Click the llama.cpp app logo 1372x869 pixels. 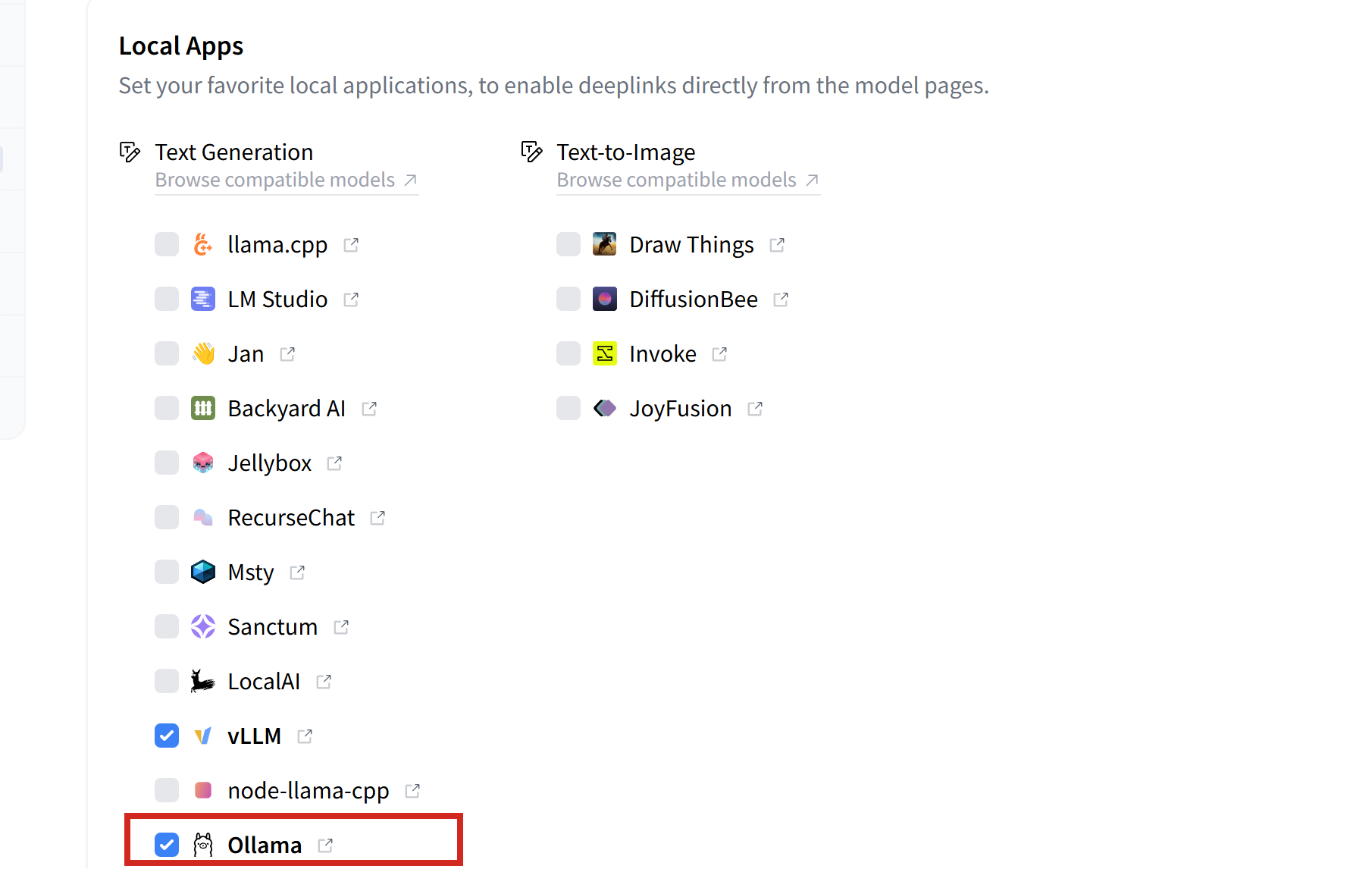point(203,245)
